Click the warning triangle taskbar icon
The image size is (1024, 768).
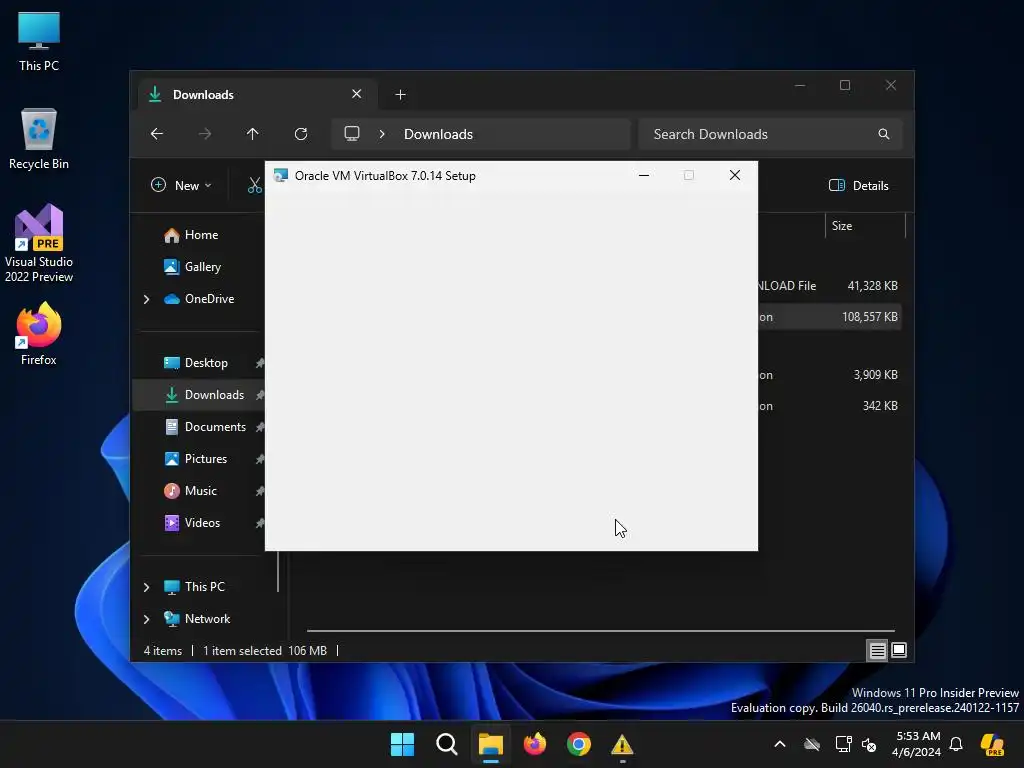(622, 744)
